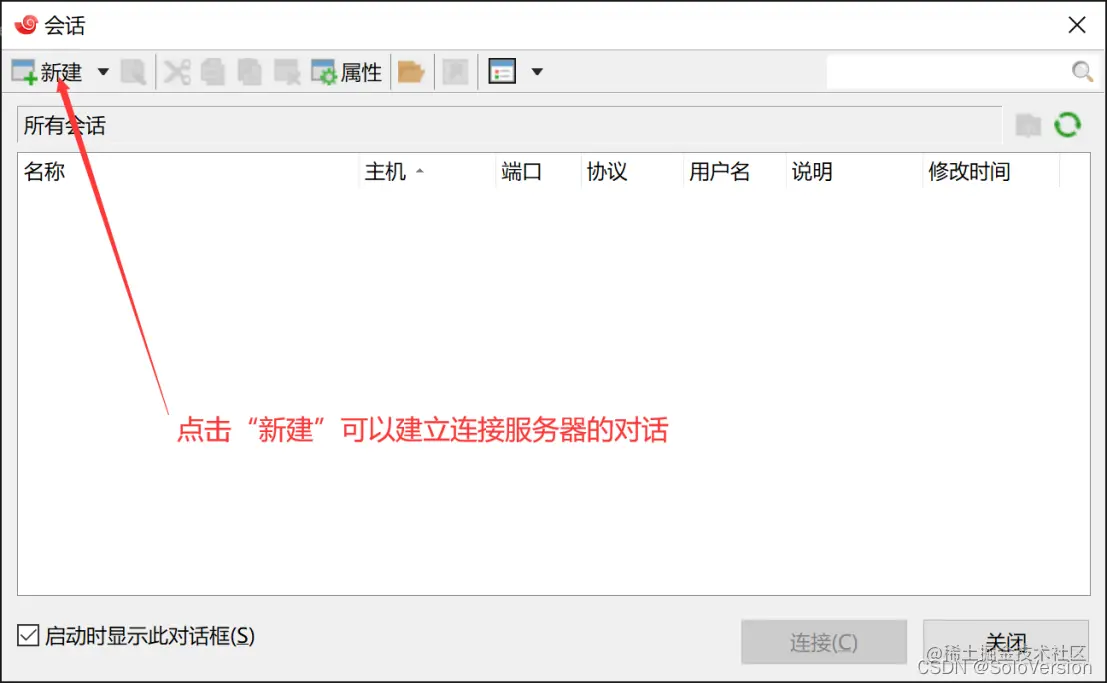Open the view options dropdown arrow

point(537,71)
